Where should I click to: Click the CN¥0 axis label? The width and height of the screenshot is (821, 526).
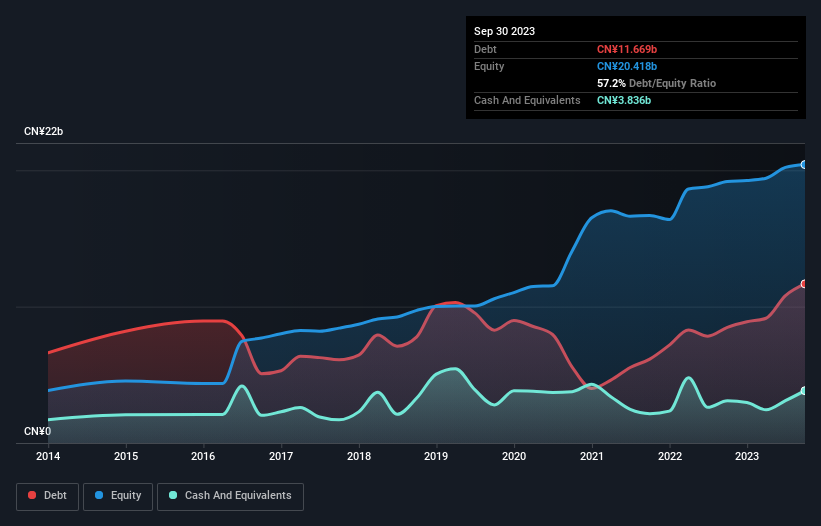click(x=38, y=431)
